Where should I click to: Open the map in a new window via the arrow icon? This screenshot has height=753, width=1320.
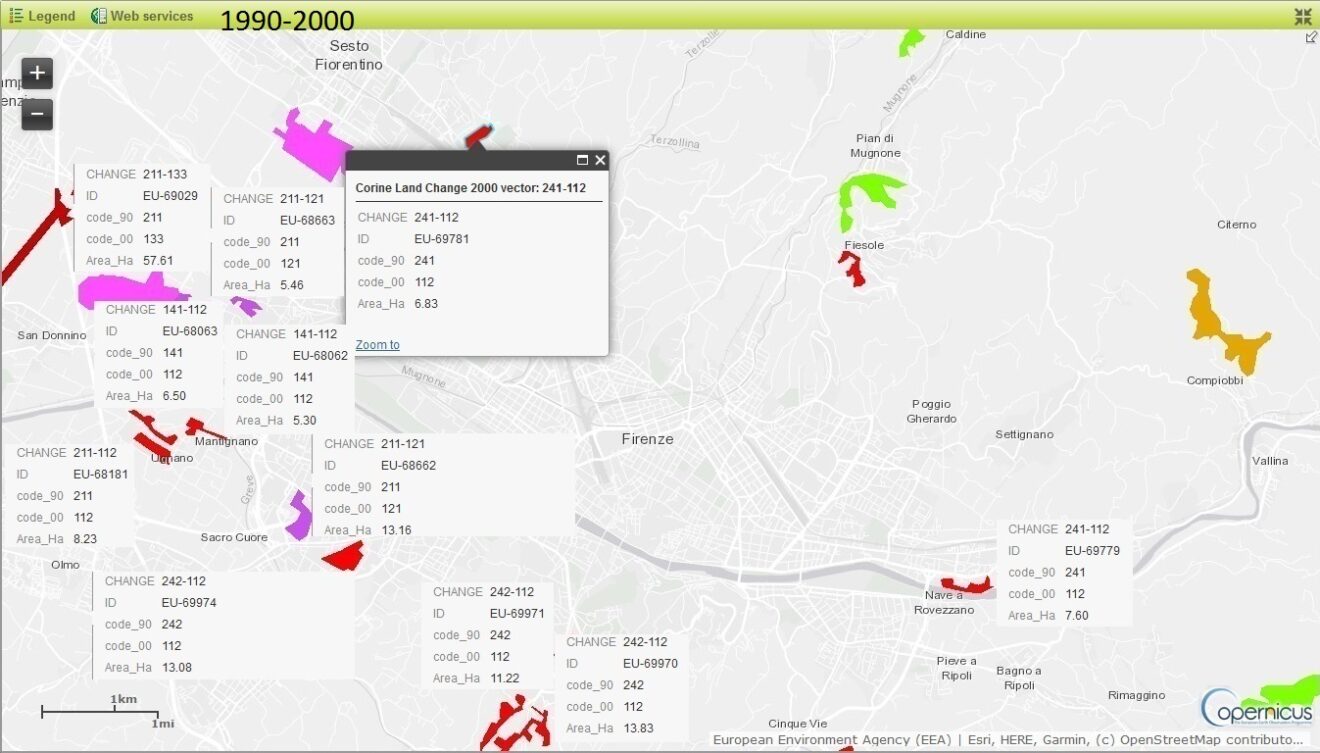[1311, 38]
